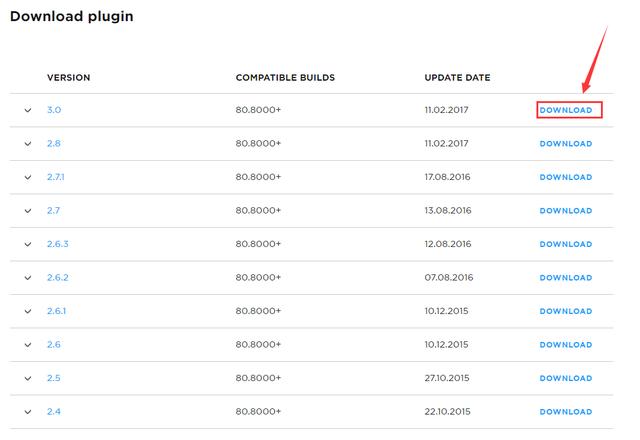Expand version 2.8 row chevron
Screen dimensions: 640x440
coord(28,144)
